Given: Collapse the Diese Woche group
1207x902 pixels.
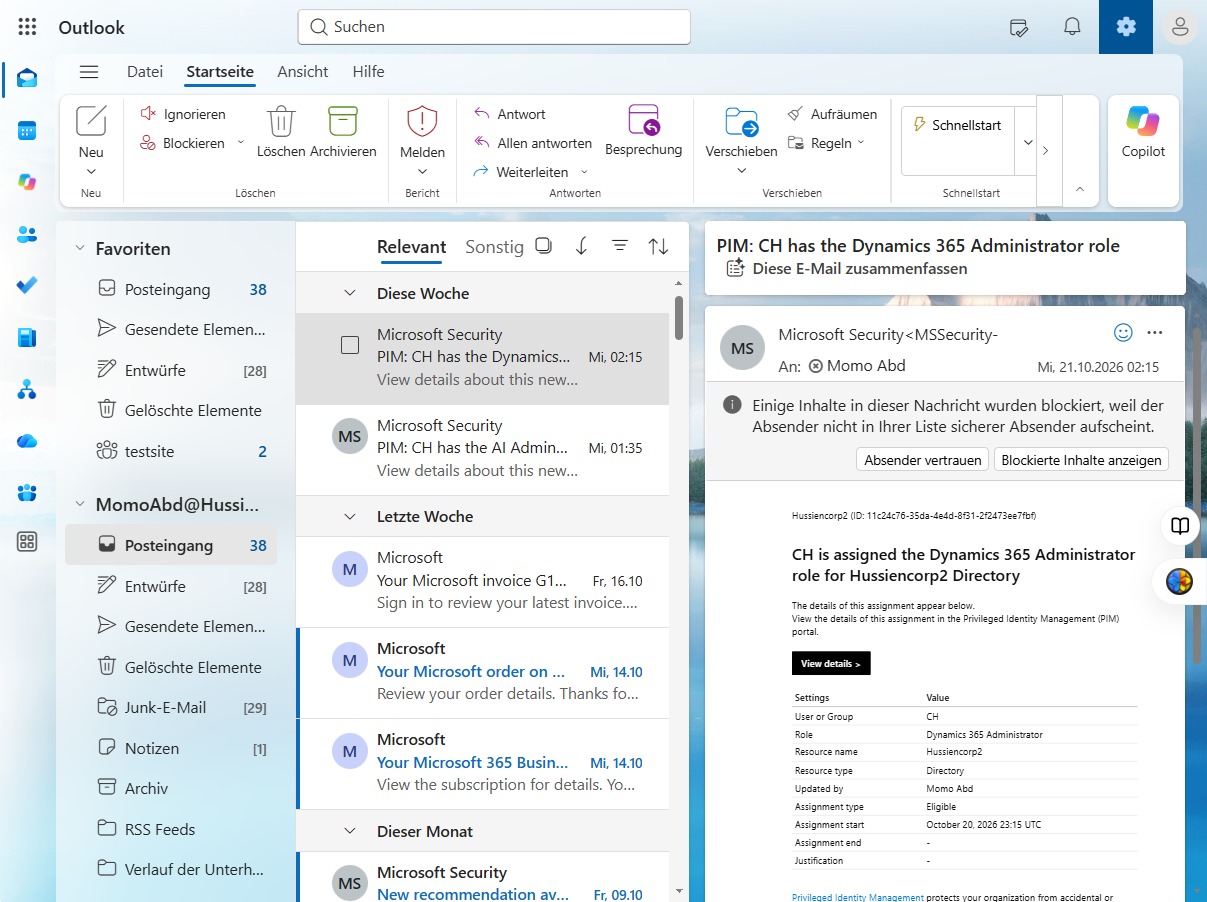Looking at the screenshot, I should point(350,293).
